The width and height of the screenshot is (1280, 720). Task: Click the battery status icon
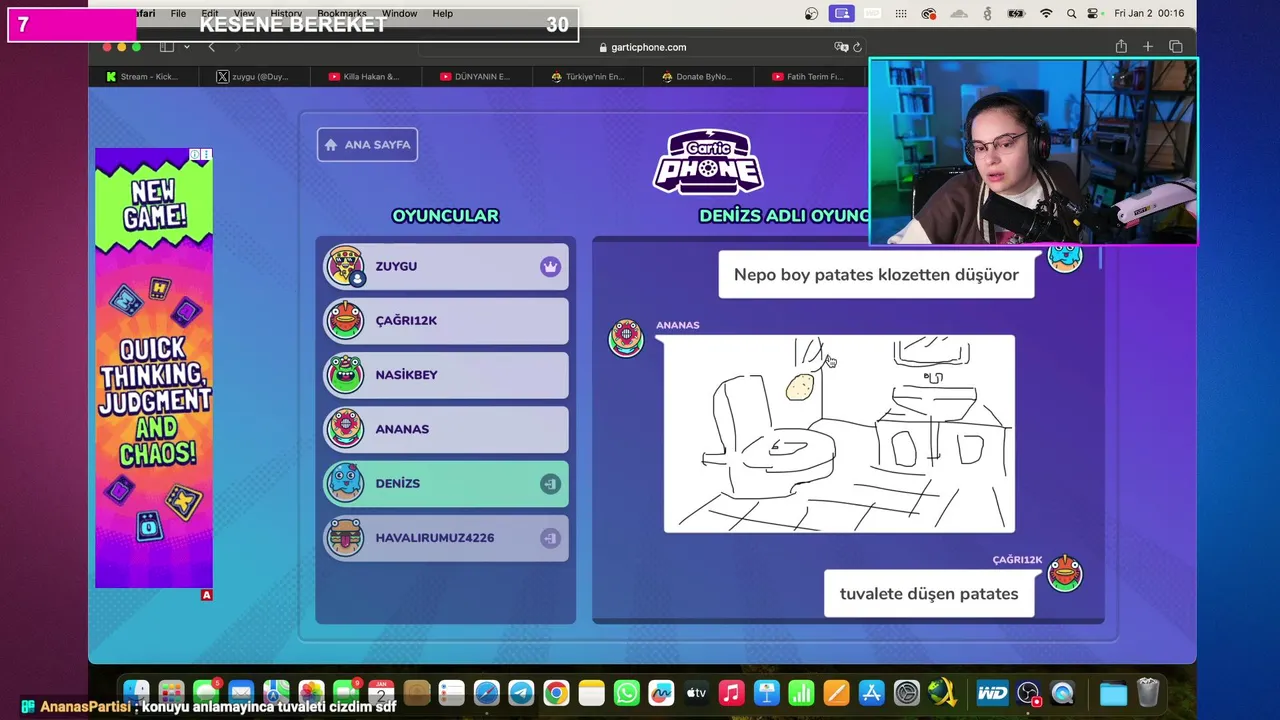[1016, 13]
